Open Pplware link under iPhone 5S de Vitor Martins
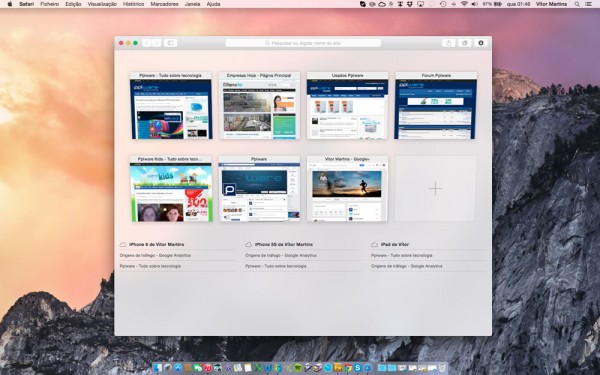The height and width of the screenshot is (375, 600). pyautogui.click(x=276, y=266)
